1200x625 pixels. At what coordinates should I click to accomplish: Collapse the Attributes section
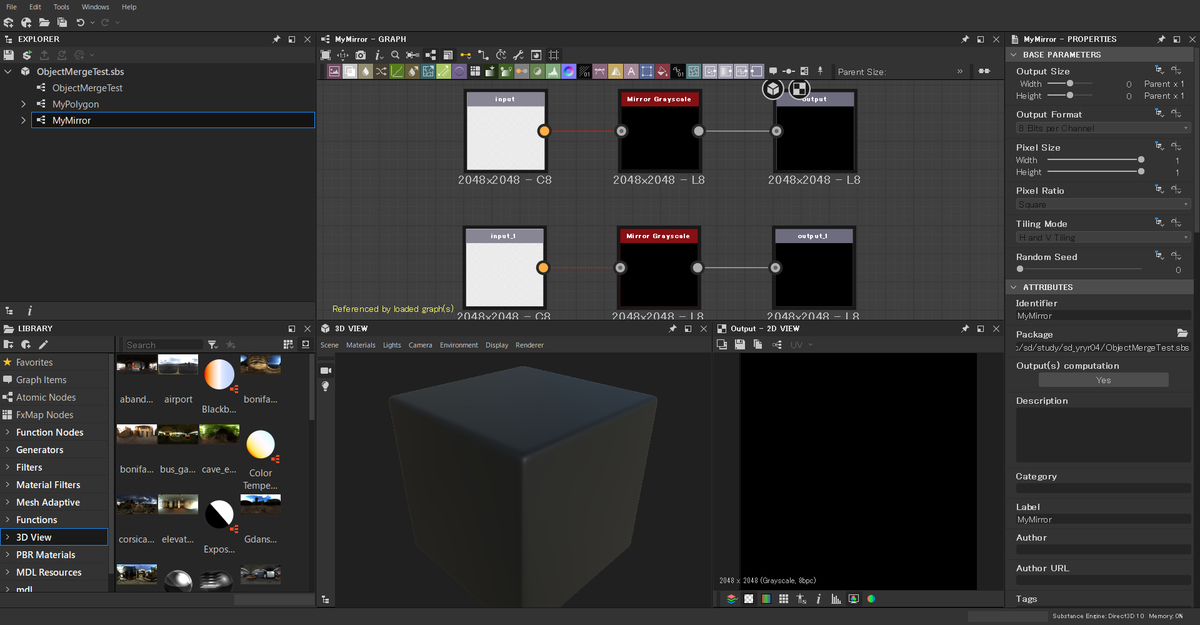coord(1013,288)
